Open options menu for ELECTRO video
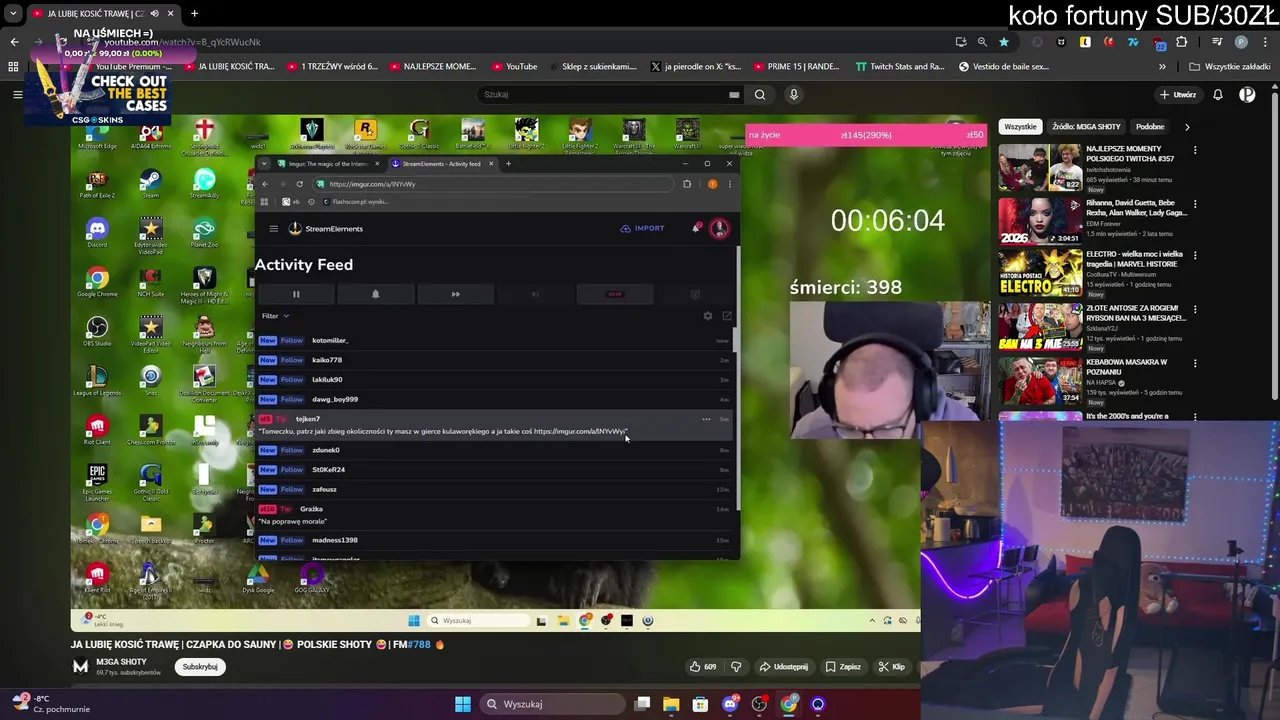Screen dimensions: 1280x720 [x=1195, y=257]
